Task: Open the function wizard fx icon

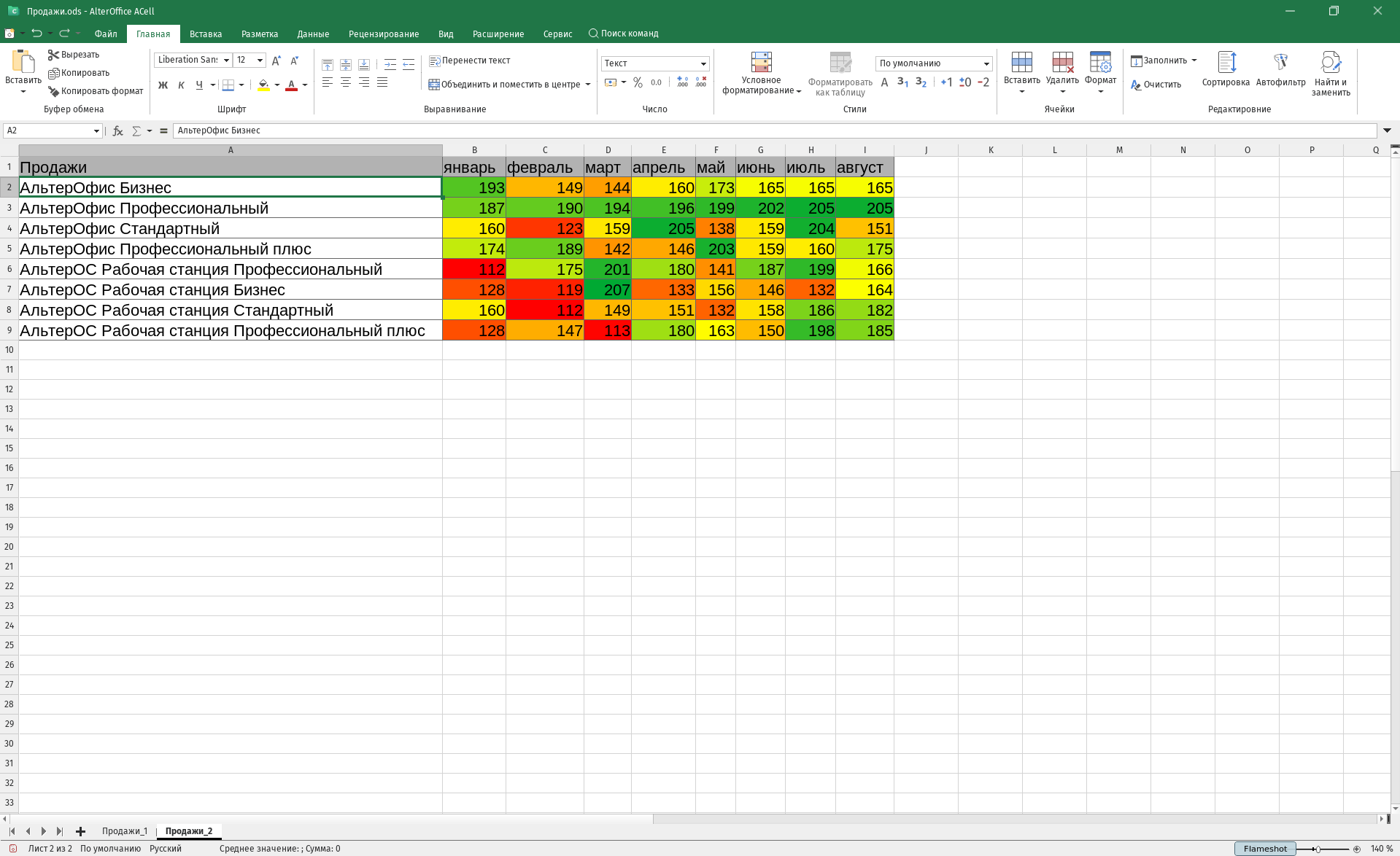Action: pos(117,131)
